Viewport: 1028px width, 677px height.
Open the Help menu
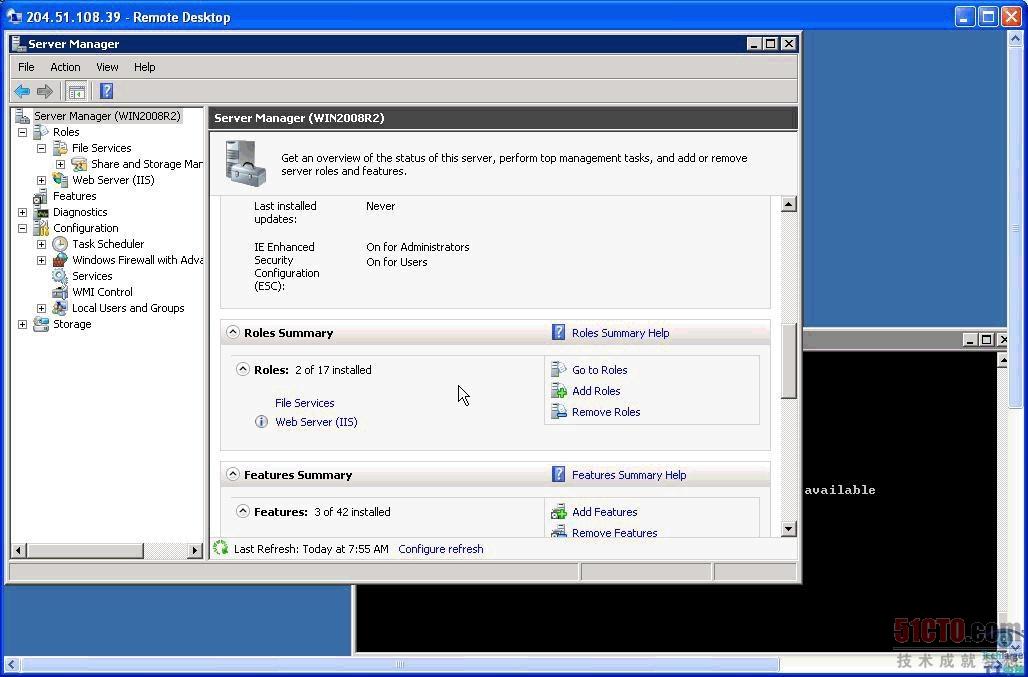(144, 67)
